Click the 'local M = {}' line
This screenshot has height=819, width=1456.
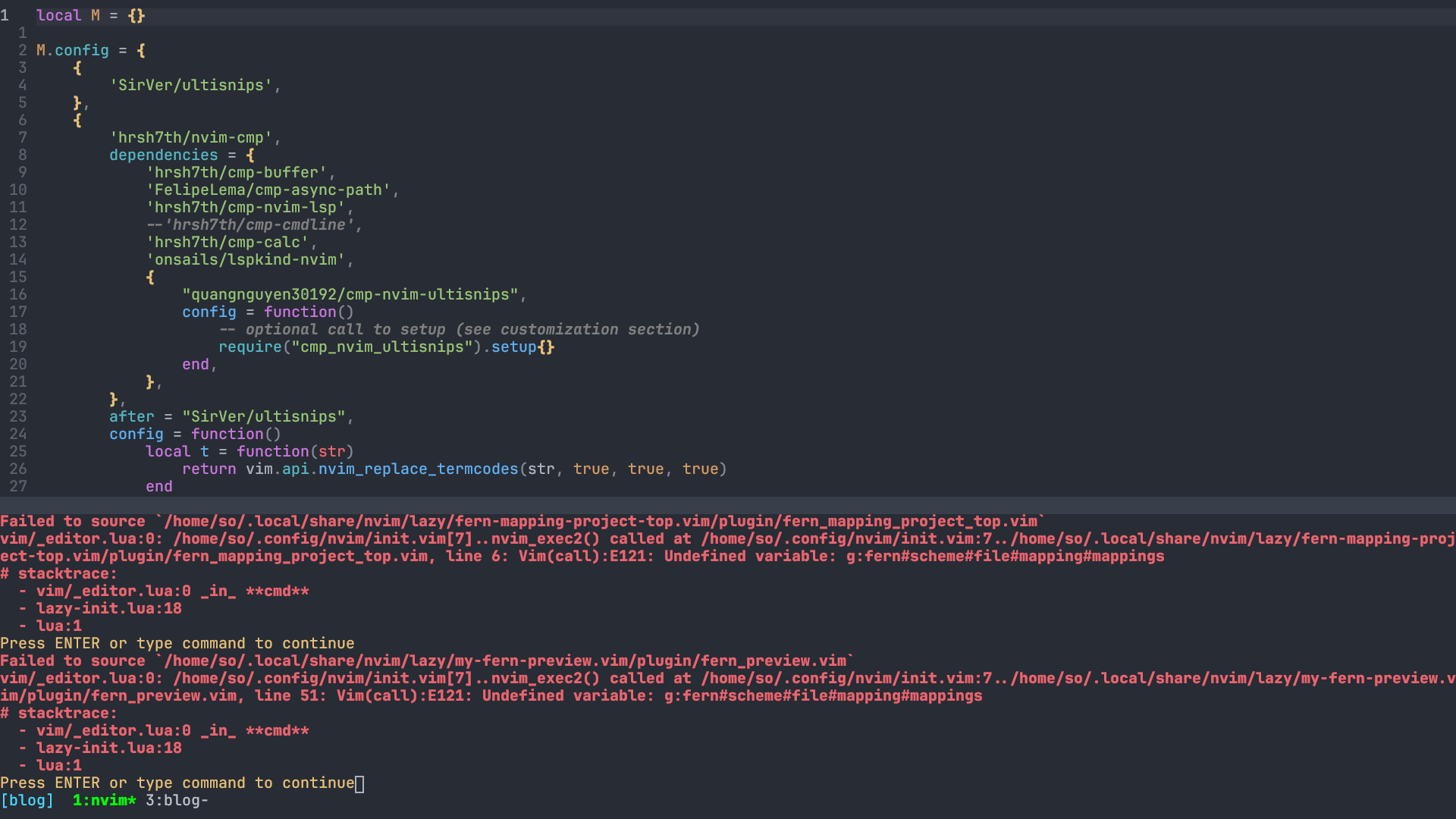pos(91,15)
